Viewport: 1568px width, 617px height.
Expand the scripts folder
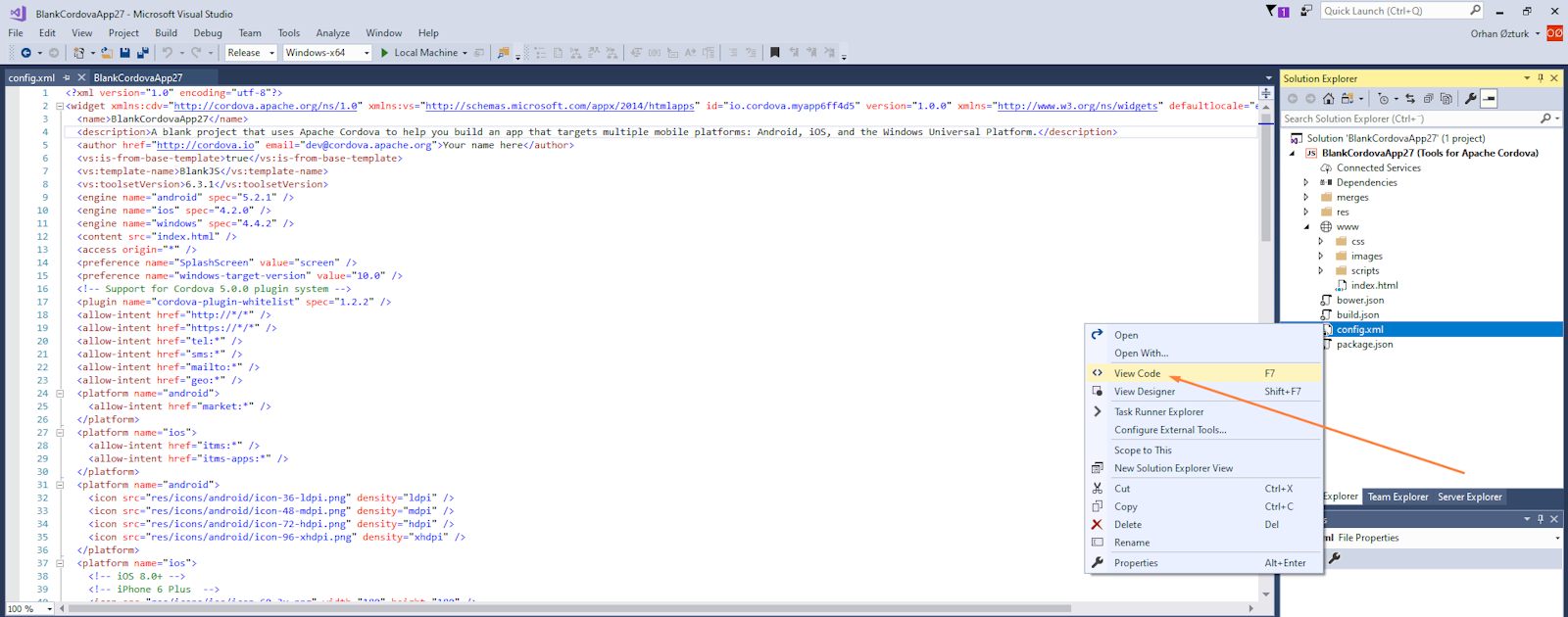[1320, 270]
